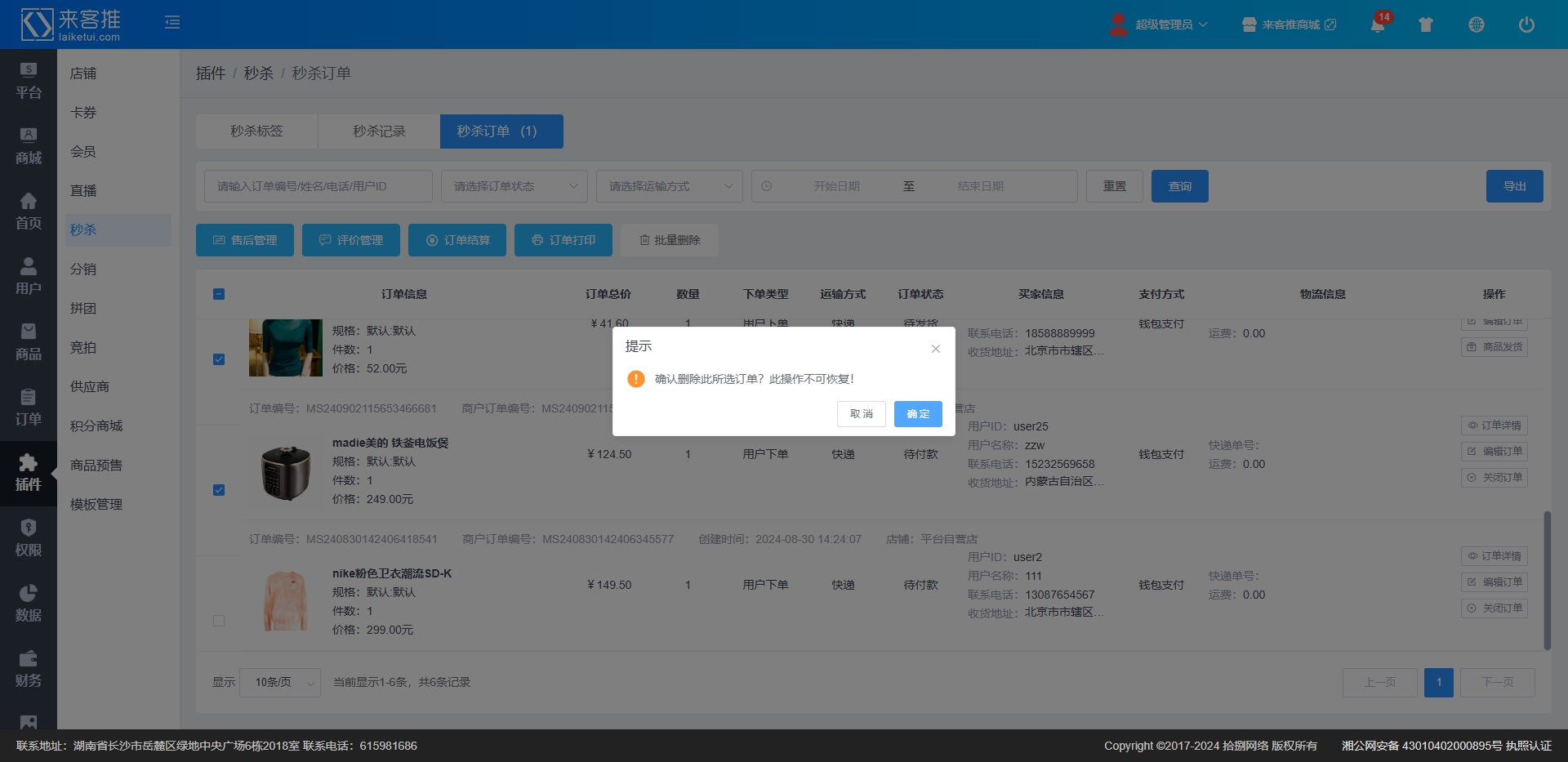Confirm deletion with 确定 button
The image size is (1568, 762).
point(918,414)
